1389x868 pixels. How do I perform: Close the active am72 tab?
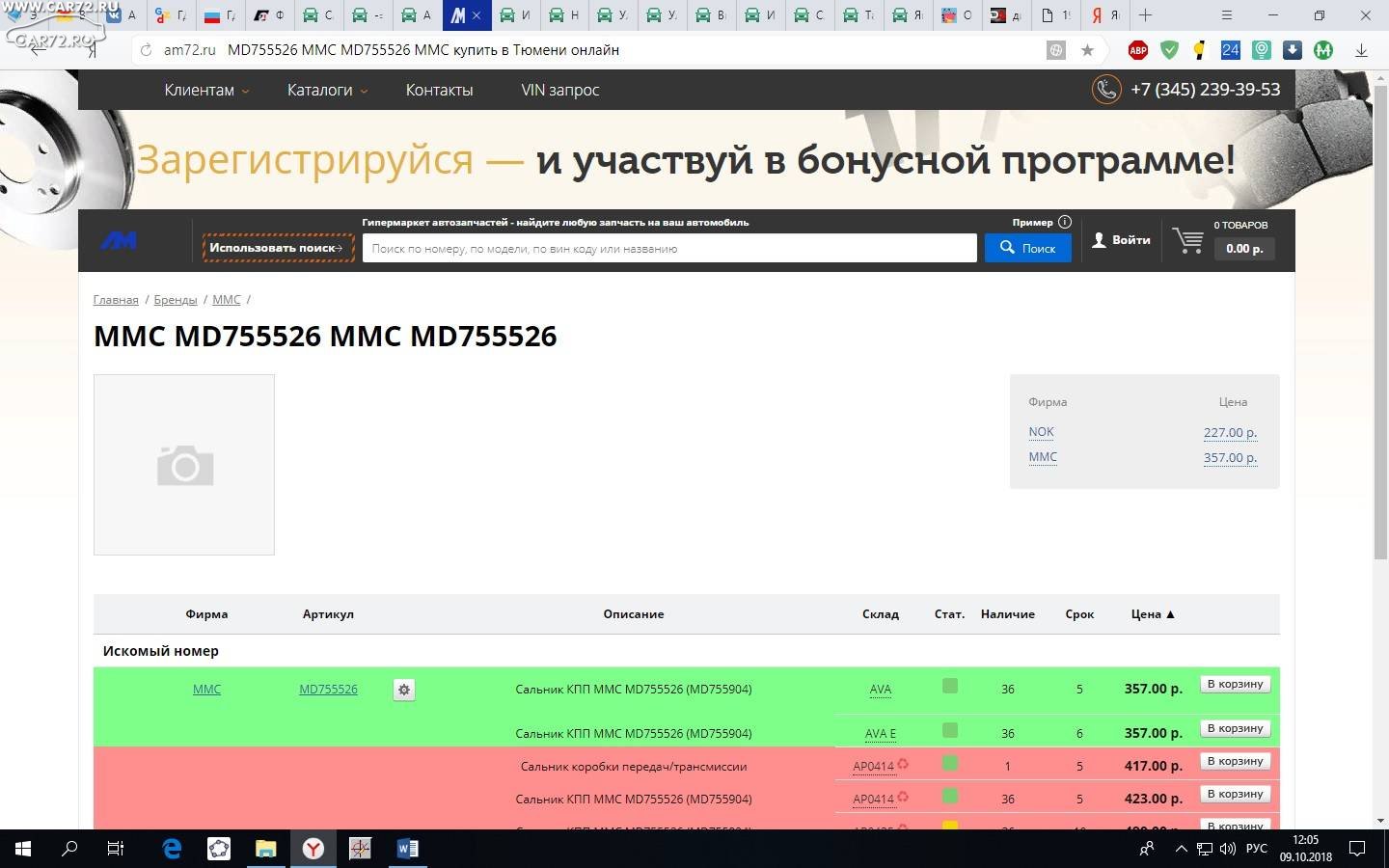click(477, 15)
